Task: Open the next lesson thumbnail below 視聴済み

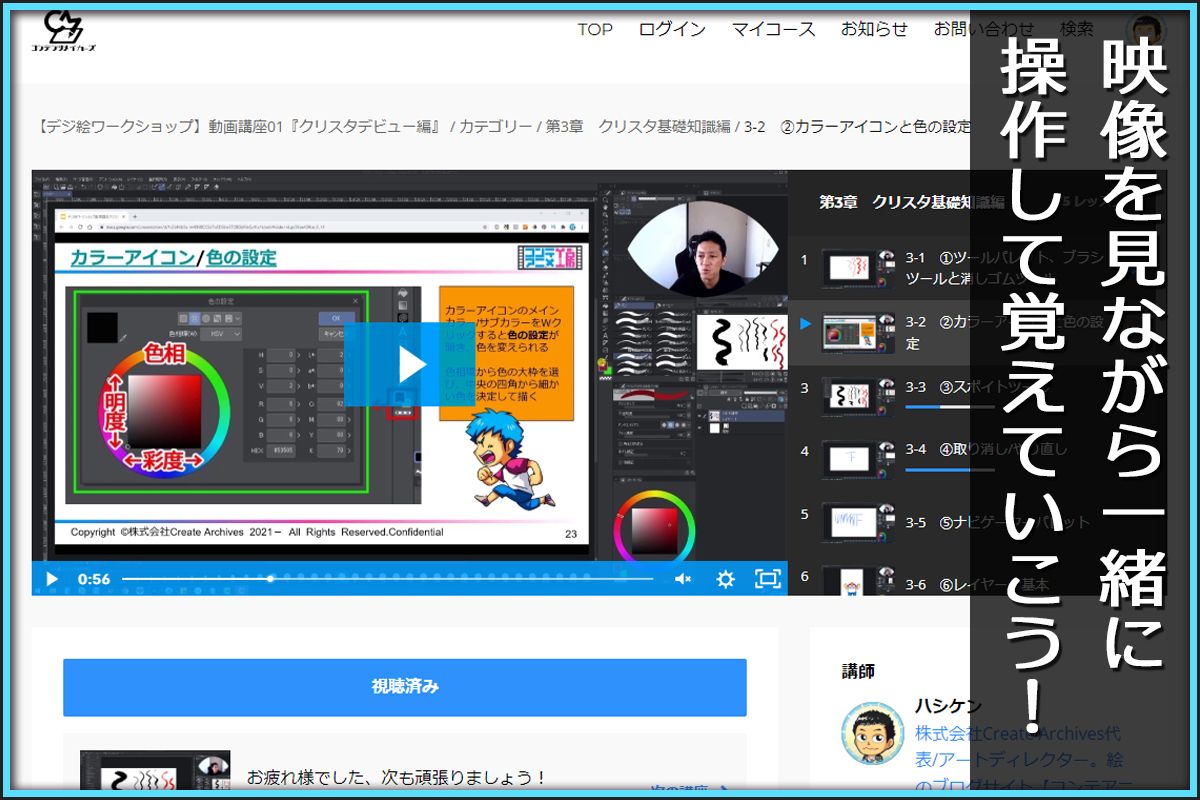Action: 155,772
